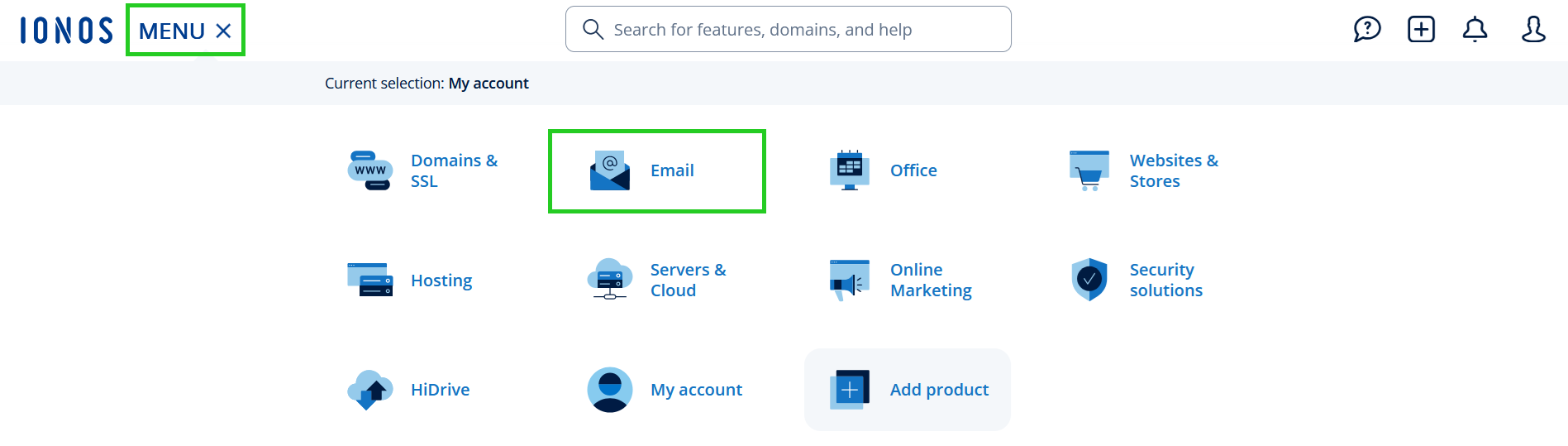1568x446 pixels.
Task: Click 'Current selection: My account' text
Action: pos(427,84)
